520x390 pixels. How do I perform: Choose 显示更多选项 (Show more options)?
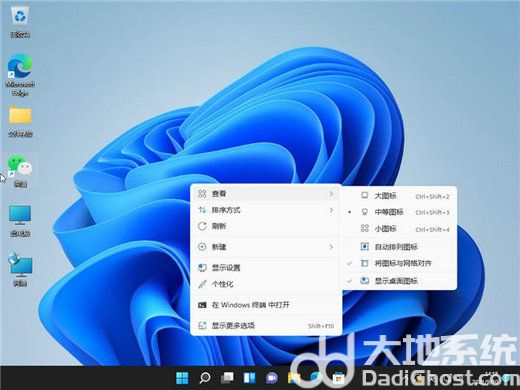[x=266, y=325]
